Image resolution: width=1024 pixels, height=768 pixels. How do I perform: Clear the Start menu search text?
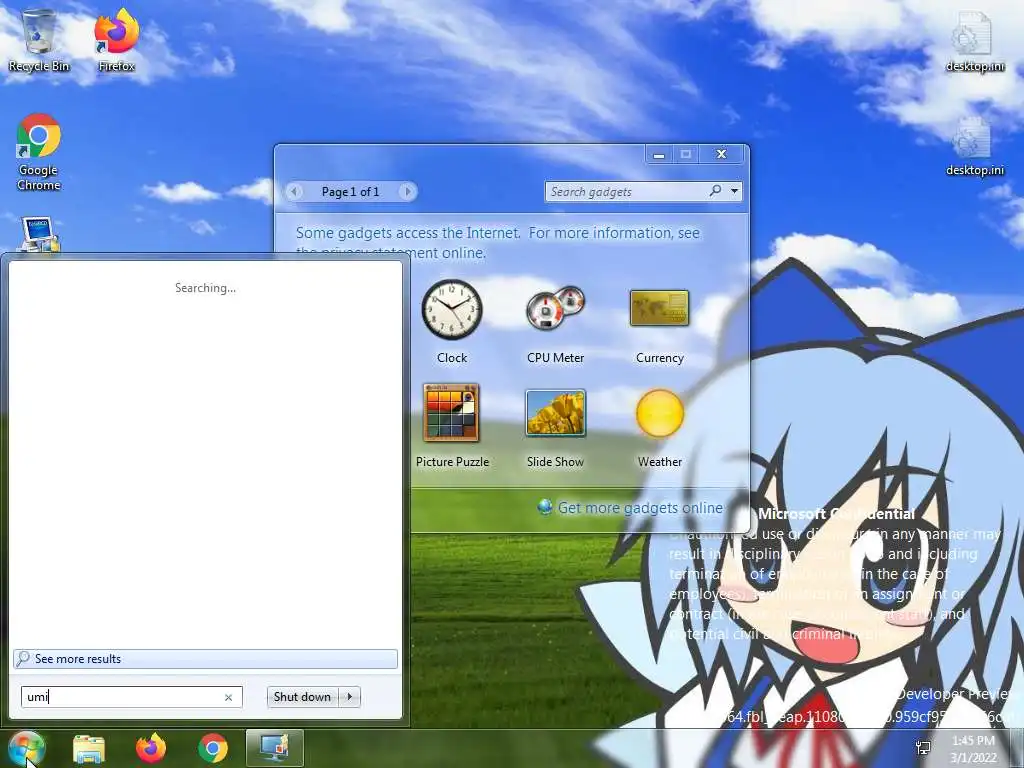click(229, 697)
